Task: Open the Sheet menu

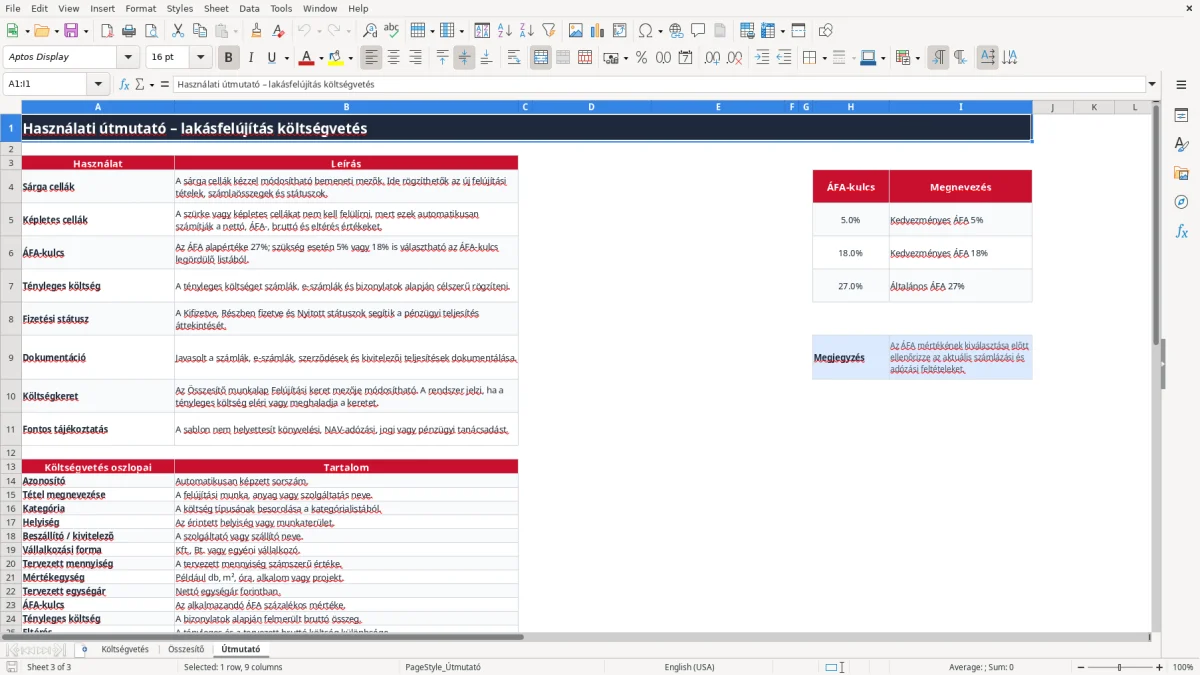Action: pos(216,8)
